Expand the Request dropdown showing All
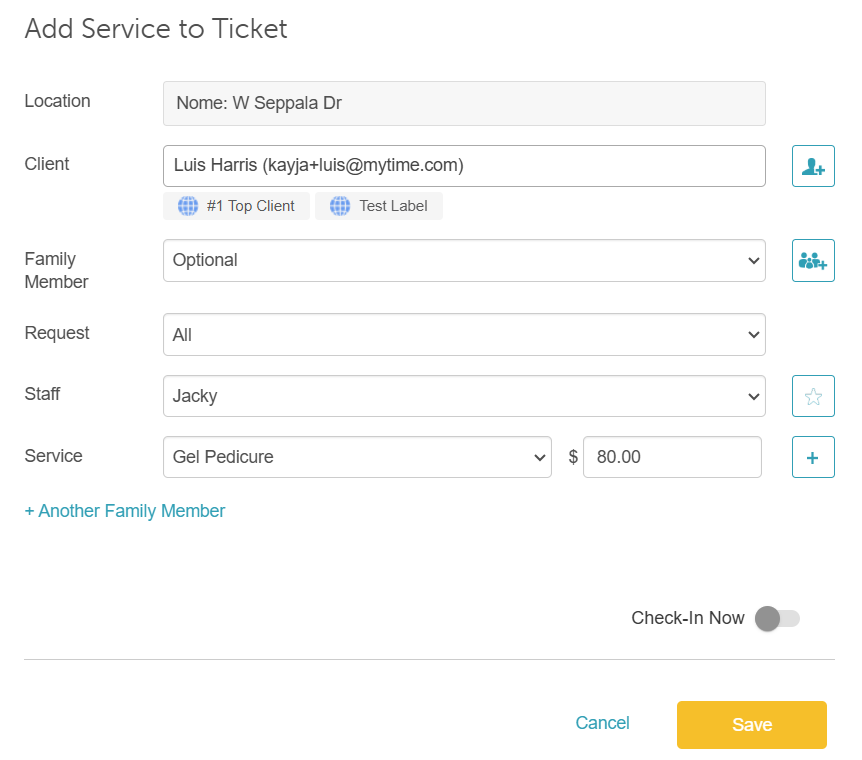The height and width of the screenshot is (760, 862). [x=464, y=335]
